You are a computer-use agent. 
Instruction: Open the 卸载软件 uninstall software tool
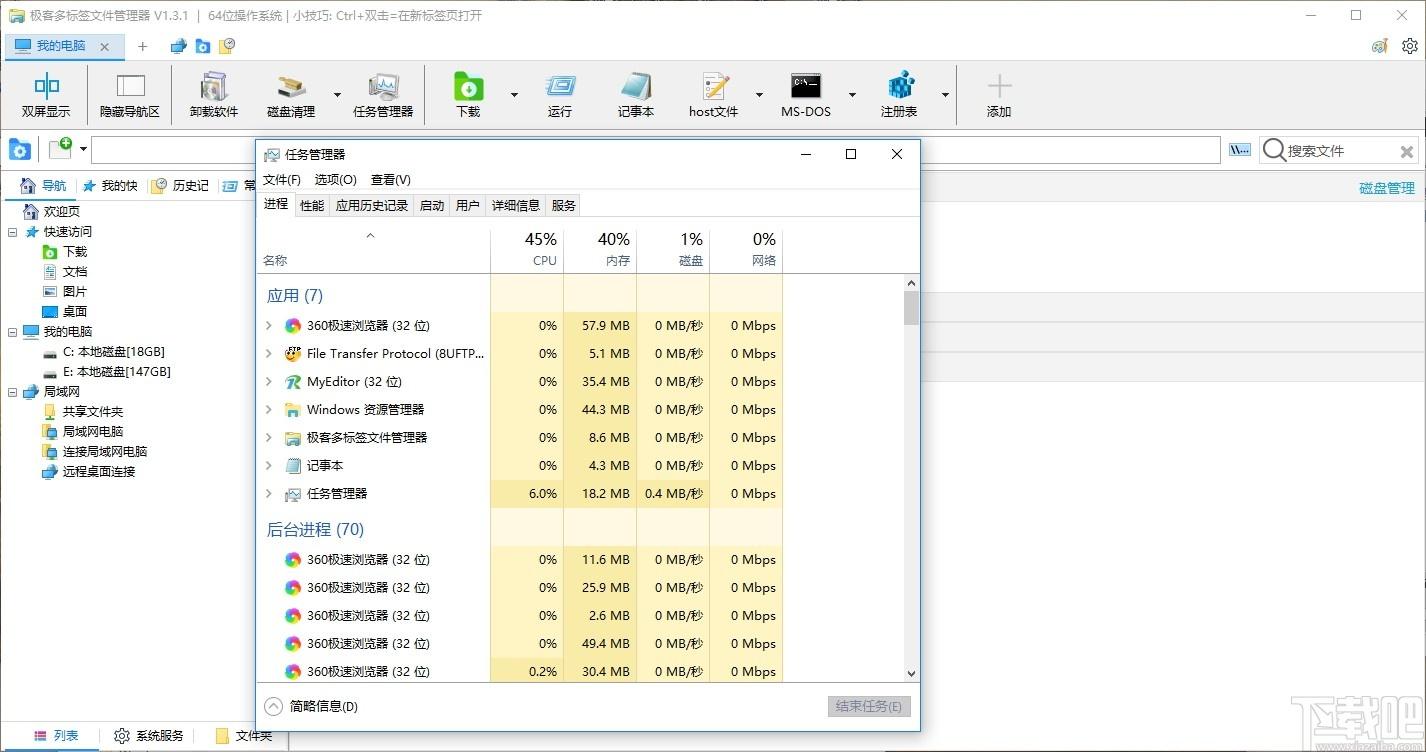pyautogui.click(x=214, y=95)
